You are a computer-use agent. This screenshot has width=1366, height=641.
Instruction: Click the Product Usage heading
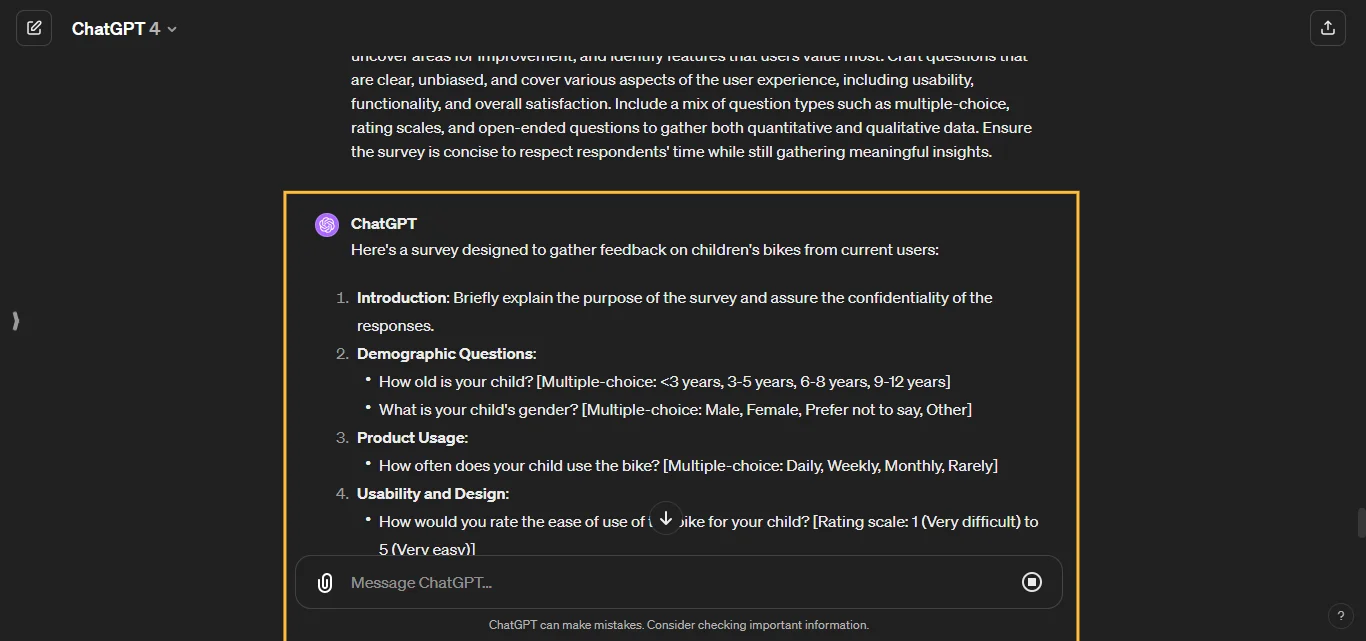pyautogui.click(x=412, y=438)
